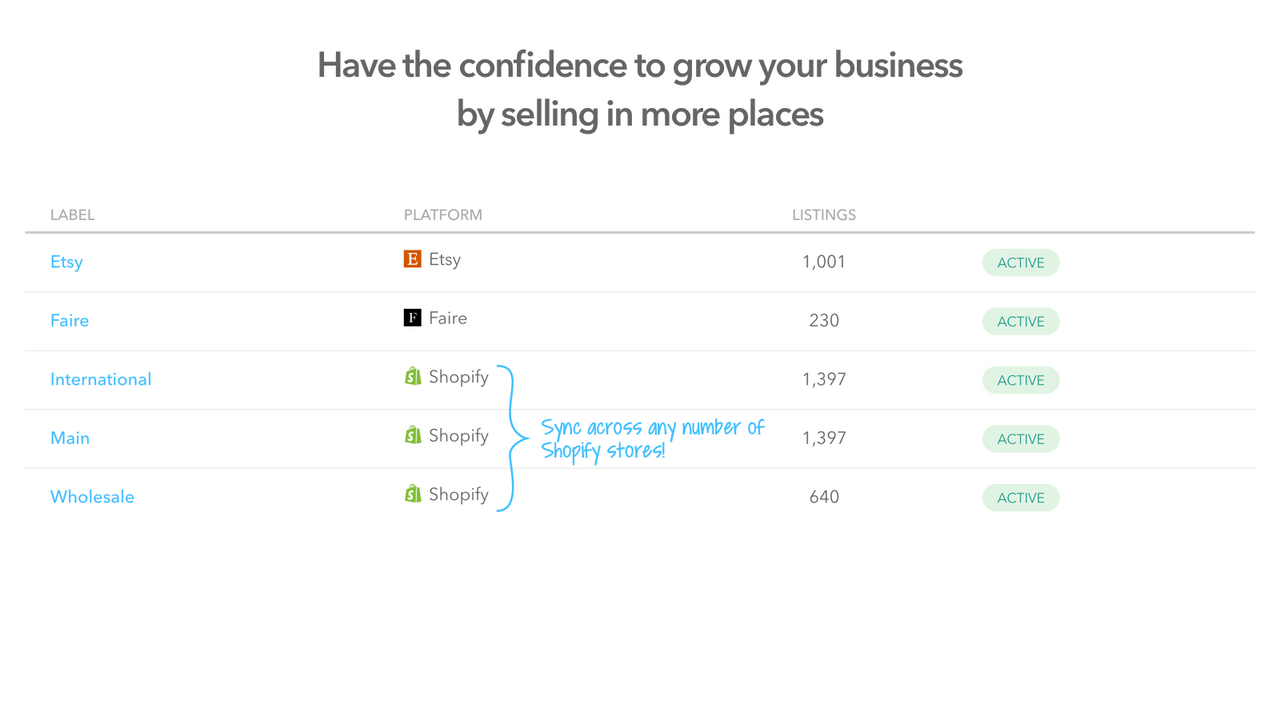Select the Main store label
The image size is (1280, 720).
coord(70,438)
